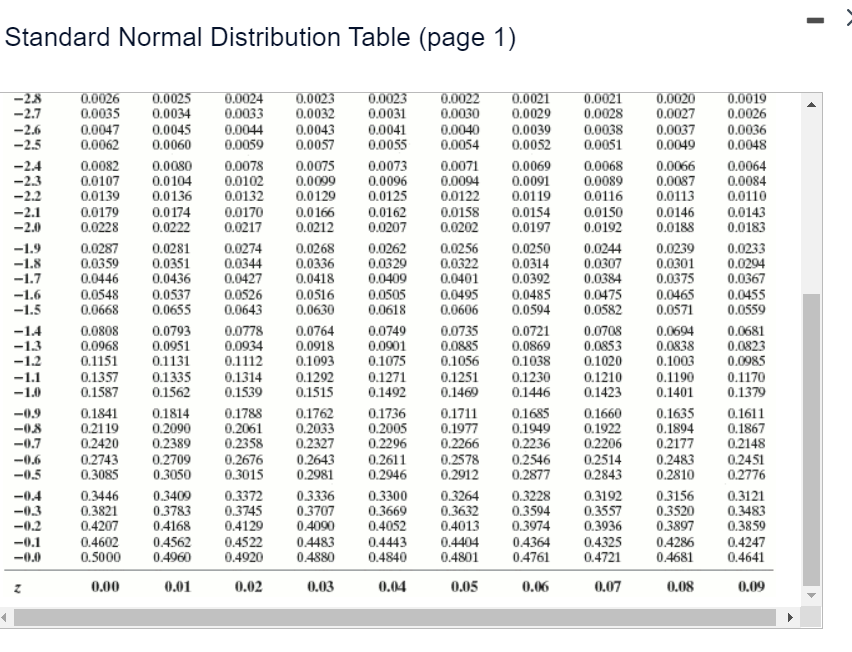Click the horizontal scrollbar thumb
Image resolution: width=852 pixels, height=652 pixels.
(x=394, y=618)
